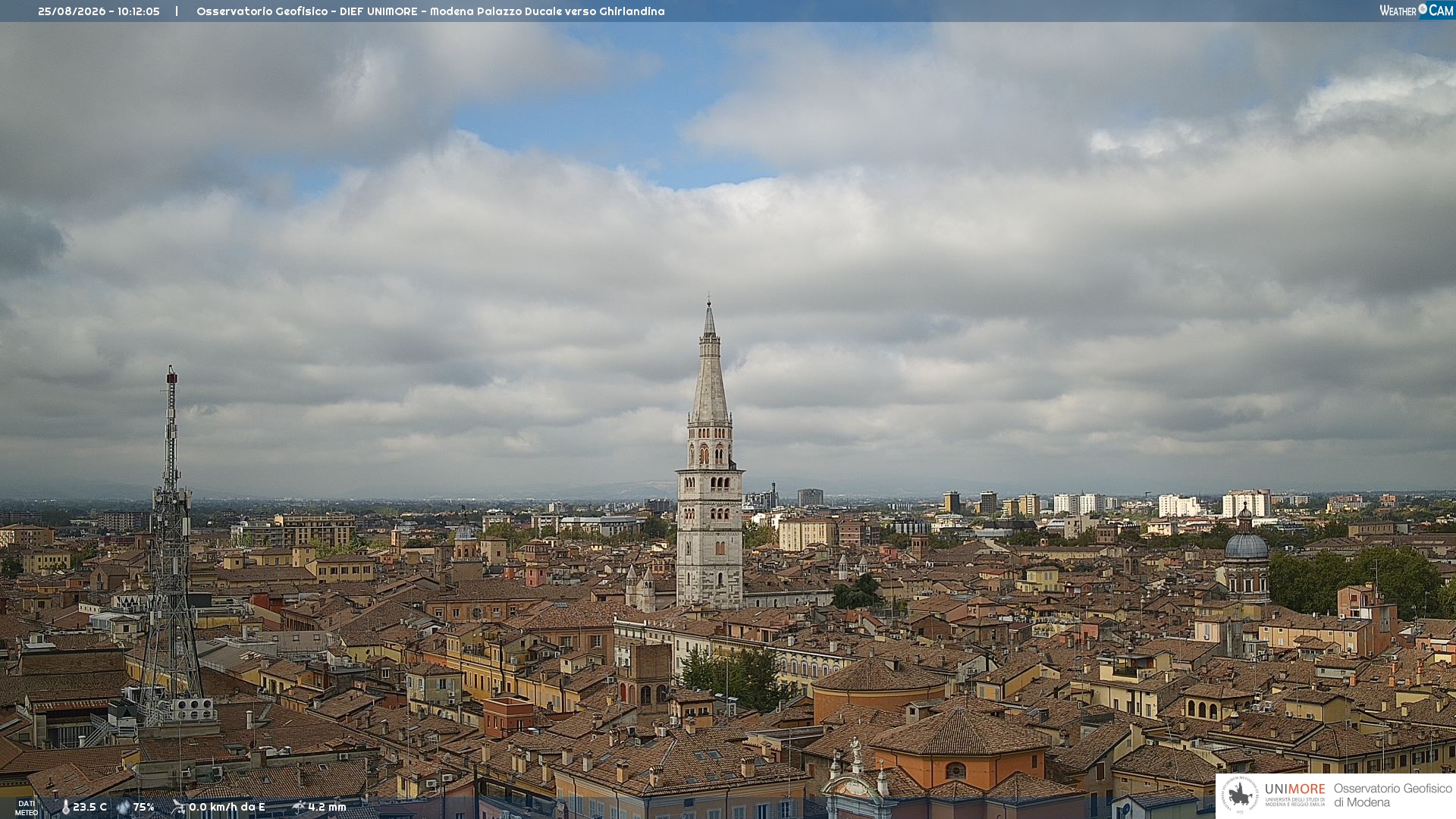This screenshot has width=1456, height=819.
Task: Click the WeatherCam logo
Action: (1416, 11)
